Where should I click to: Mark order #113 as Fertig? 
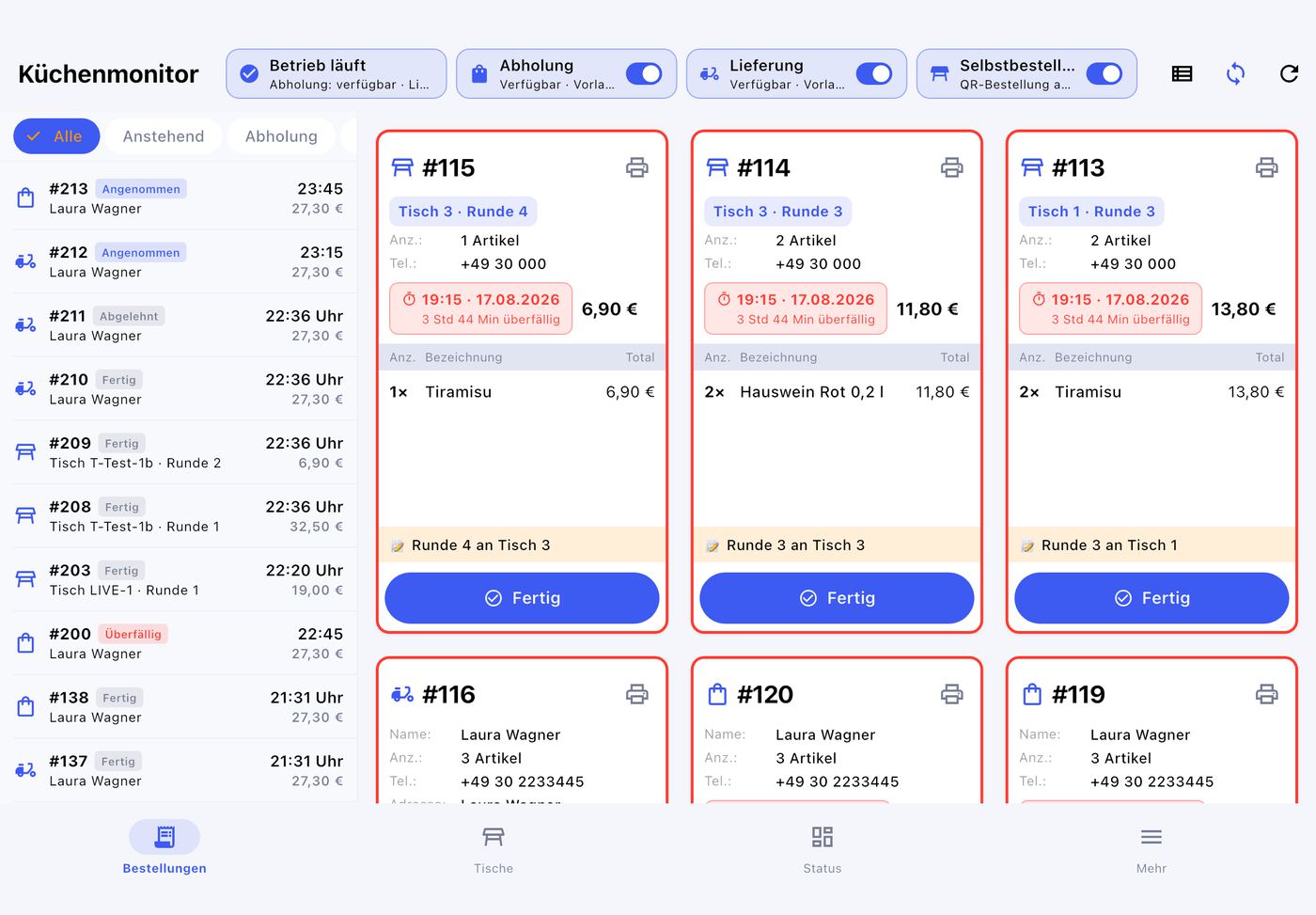[x=1152, y=598]
